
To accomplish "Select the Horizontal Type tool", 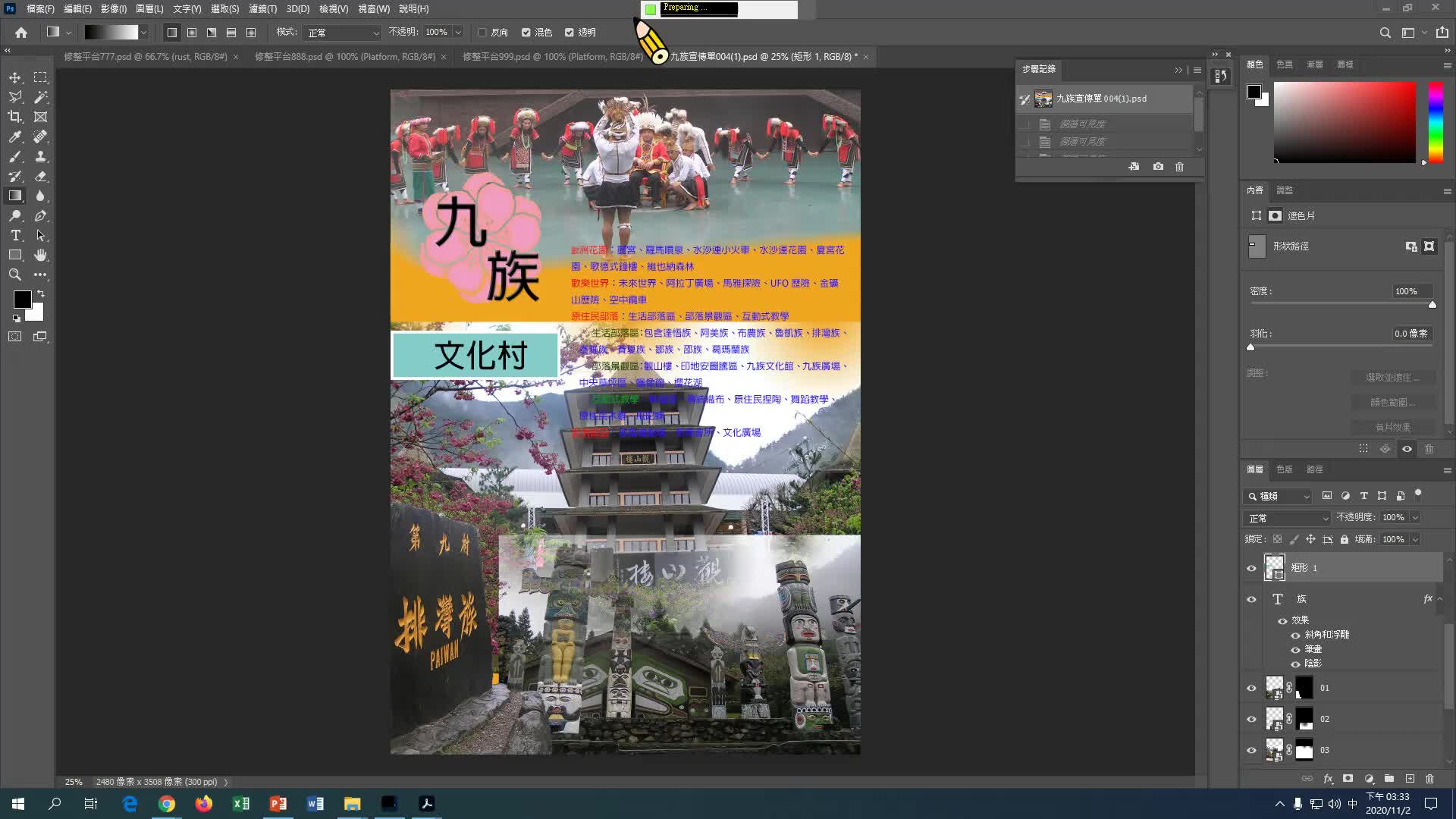I will tap(15, 235).
